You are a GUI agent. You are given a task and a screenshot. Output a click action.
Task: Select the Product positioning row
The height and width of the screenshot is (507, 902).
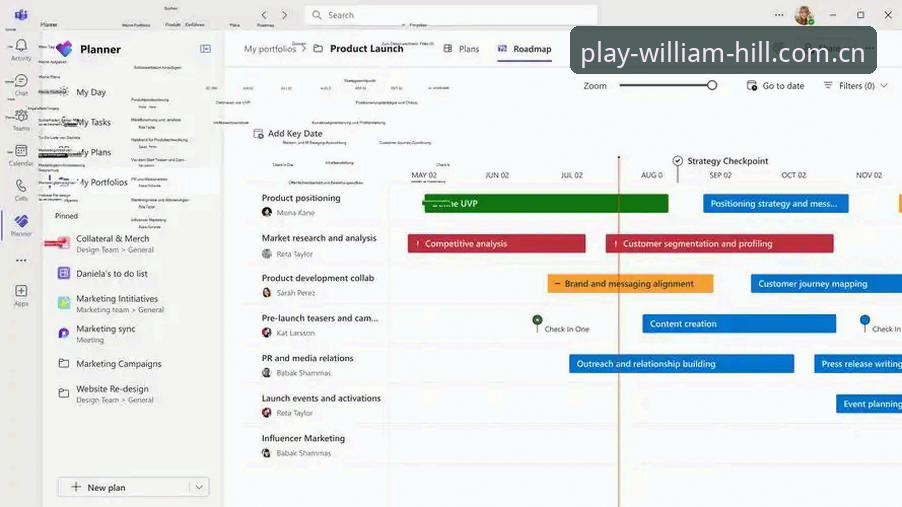(301, 198)
